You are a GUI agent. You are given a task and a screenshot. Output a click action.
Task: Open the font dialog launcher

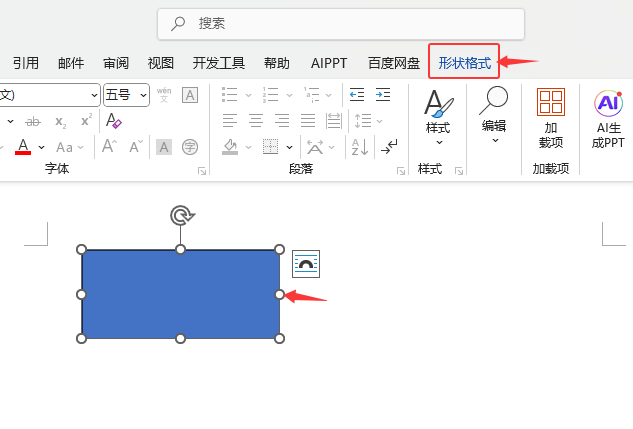pos(202,171)
